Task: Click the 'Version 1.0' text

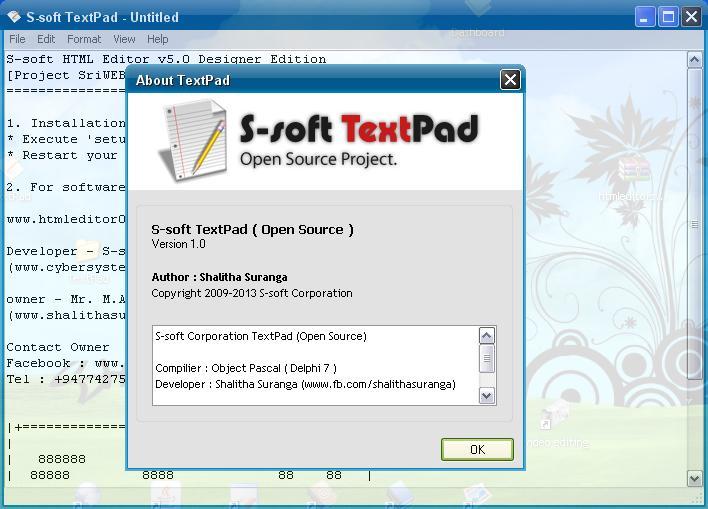Action: [x=178, y=244]
